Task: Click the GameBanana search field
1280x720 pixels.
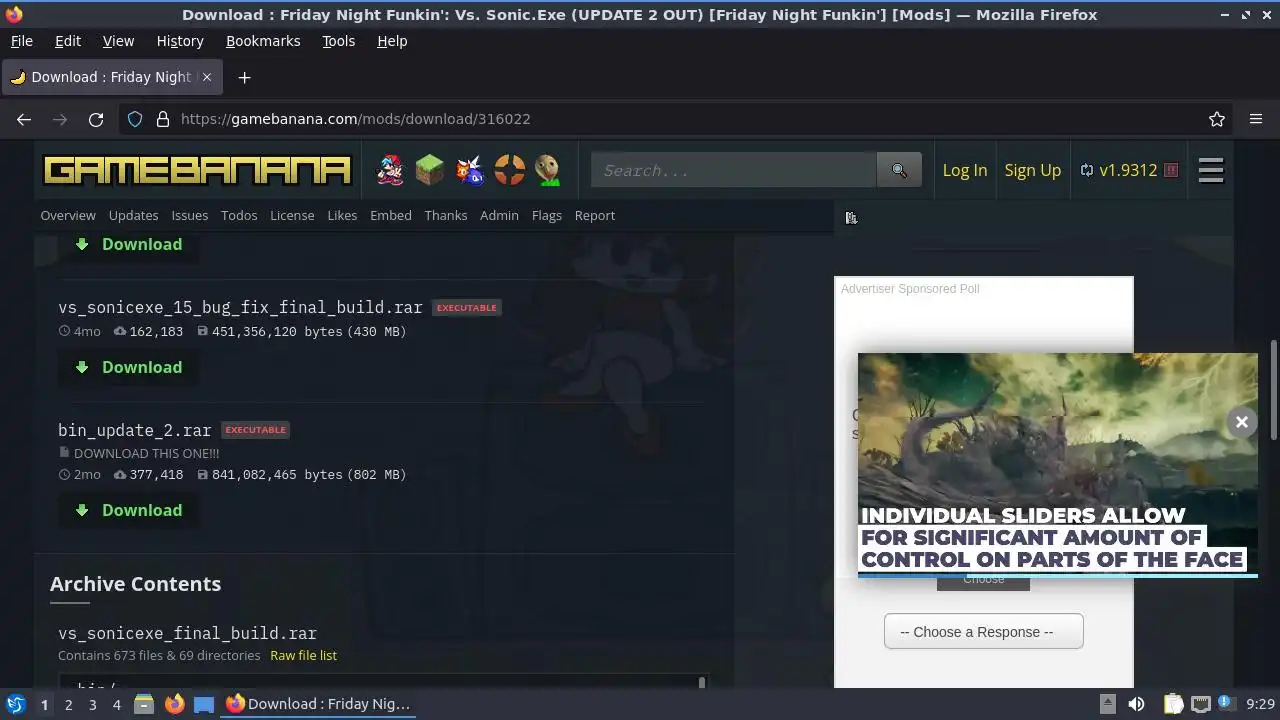Action: click(734, 170)
